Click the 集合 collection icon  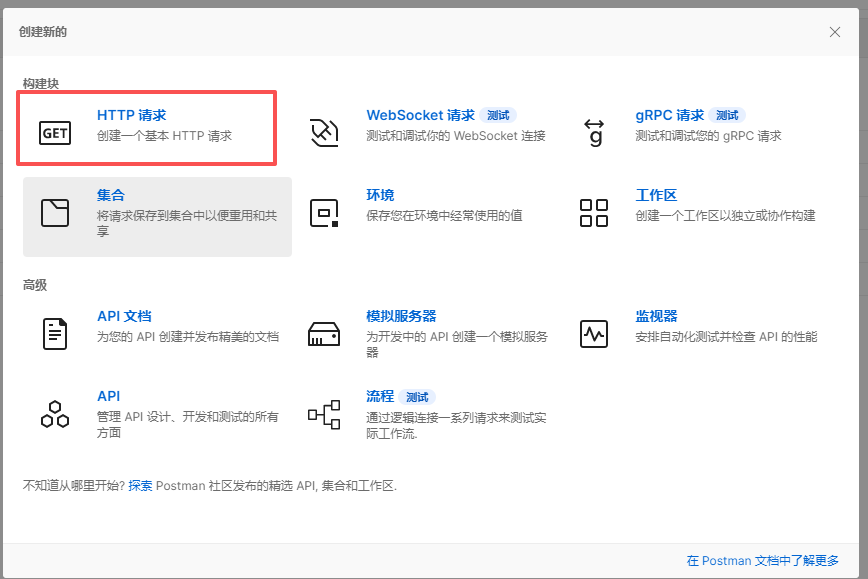55,213
